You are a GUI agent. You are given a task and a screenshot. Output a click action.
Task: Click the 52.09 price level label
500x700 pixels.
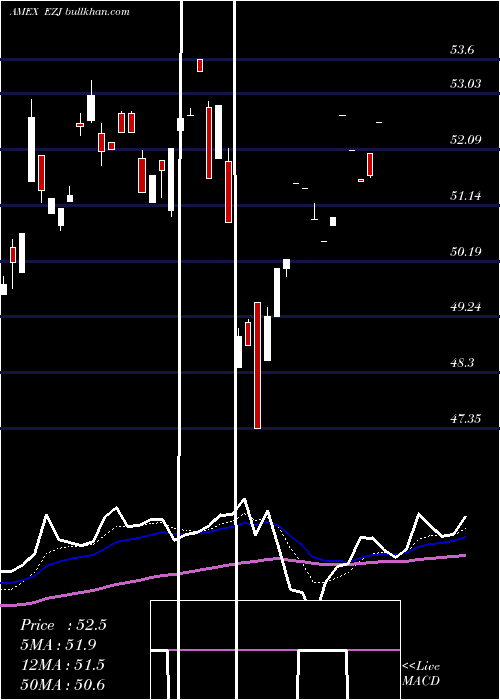466,140
